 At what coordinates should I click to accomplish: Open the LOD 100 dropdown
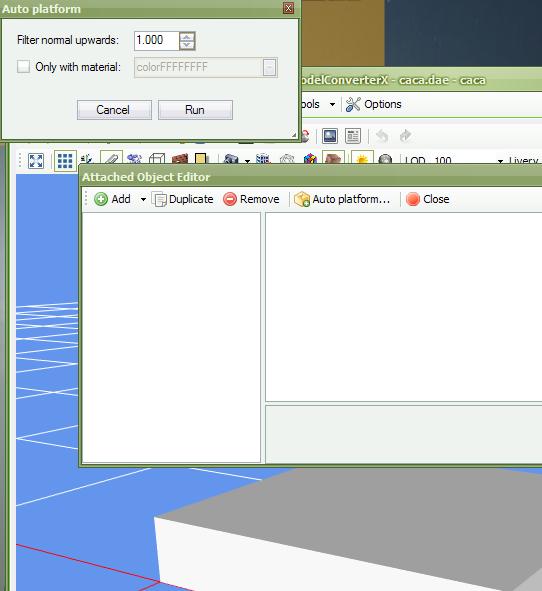coord(500,161)
